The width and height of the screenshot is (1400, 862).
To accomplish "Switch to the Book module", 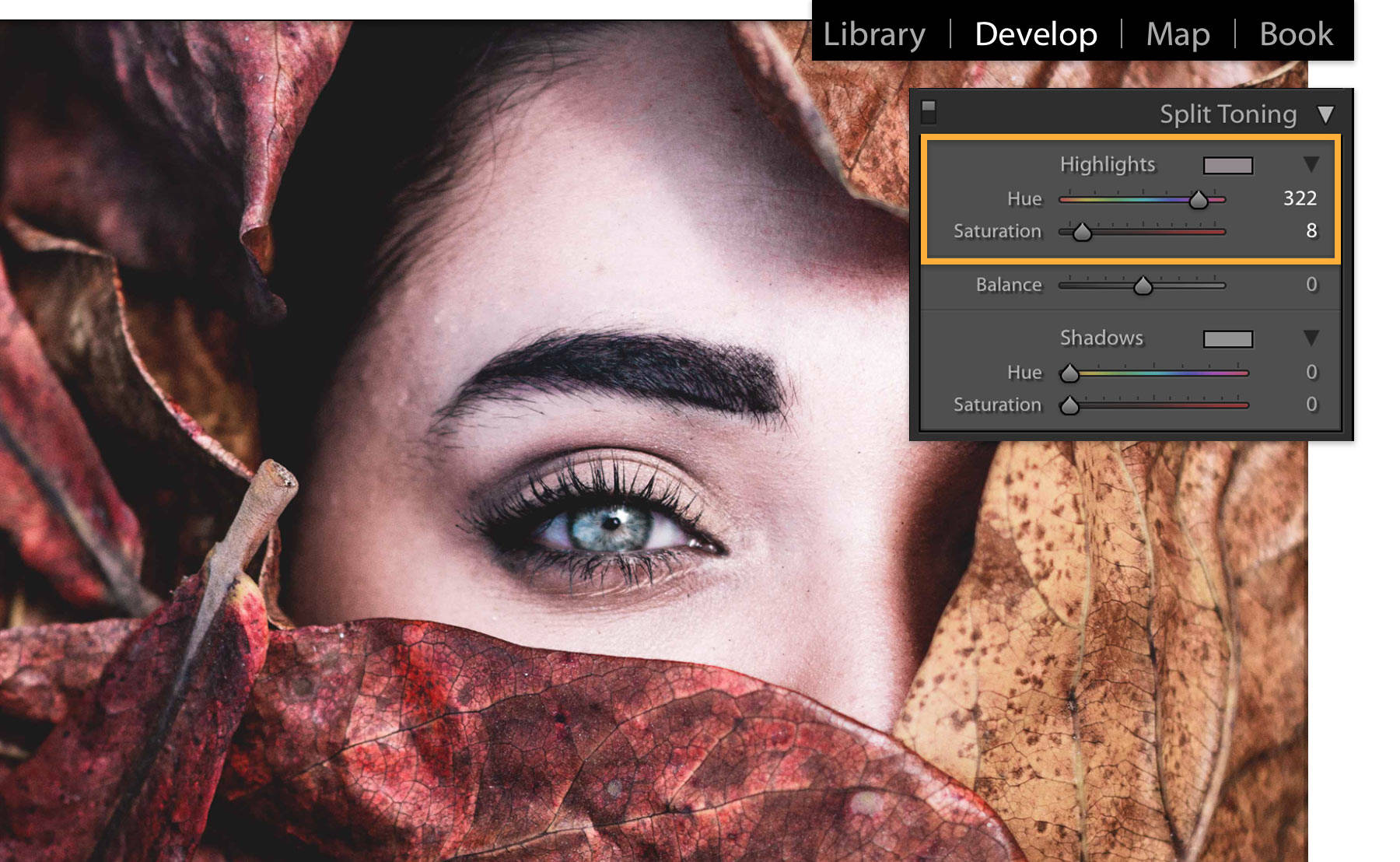I will click(x=1296, y=34).
